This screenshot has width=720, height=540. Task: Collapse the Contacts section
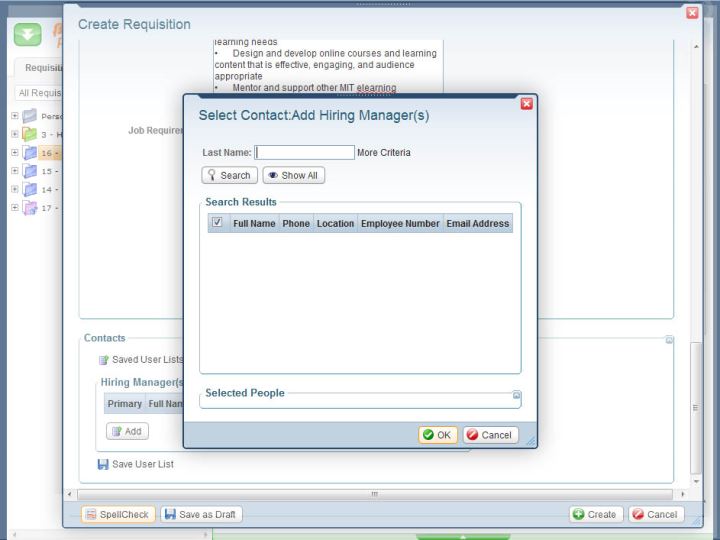point(669,340)
